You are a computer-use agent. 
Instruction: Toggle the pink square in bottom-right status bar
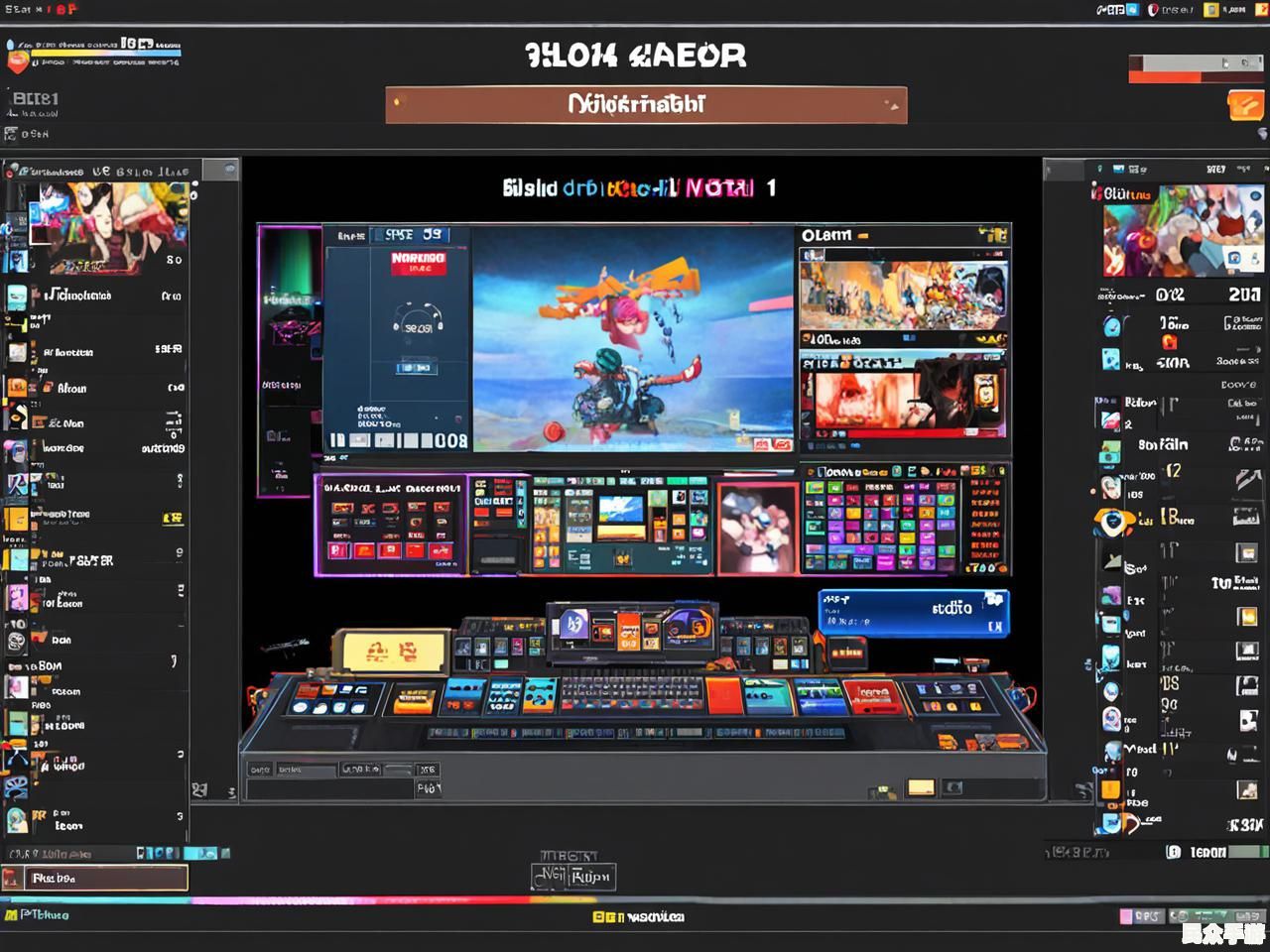pos(1126,916)
